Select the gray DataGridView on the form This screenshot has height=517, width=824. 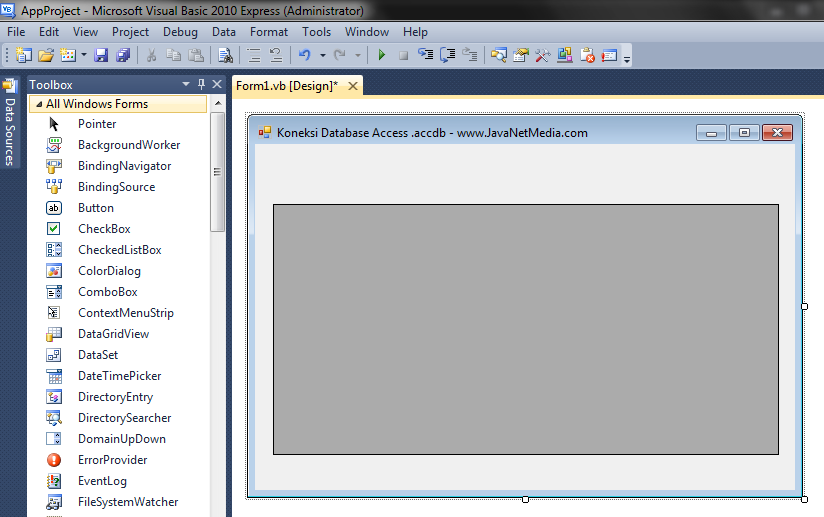(526, 329)
